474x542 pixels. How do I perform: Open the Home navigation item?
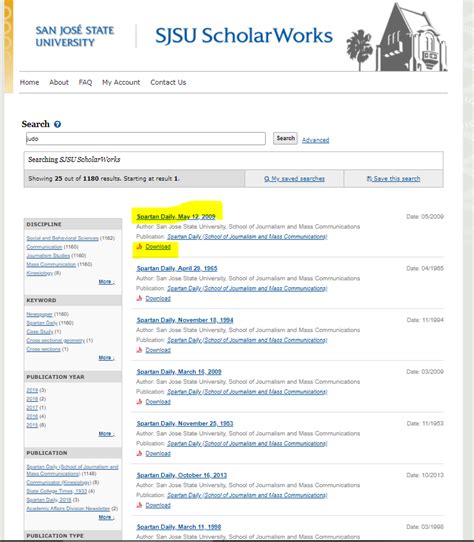29,82
